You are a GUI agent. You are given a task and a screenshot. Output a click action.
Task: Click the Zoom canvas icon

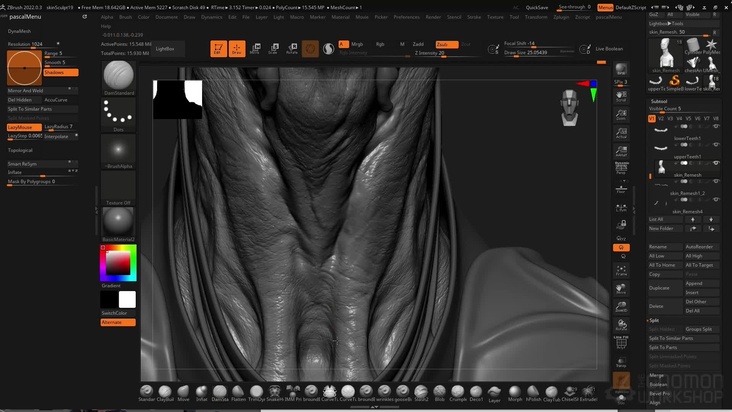[x=621, y=115]
